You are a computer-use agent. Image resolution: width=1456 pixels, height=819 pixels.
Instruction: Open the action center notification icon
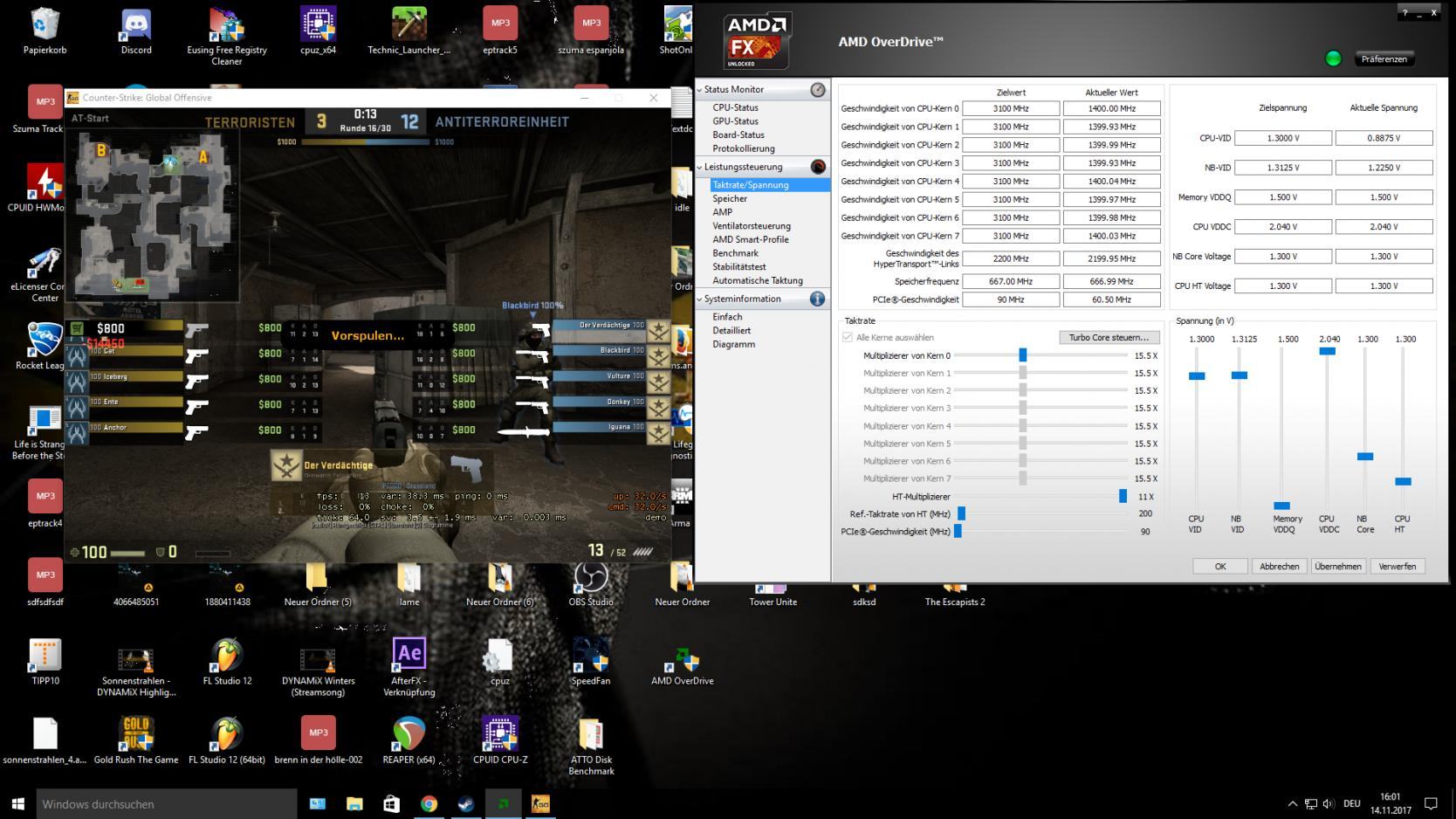point(1431,803)
